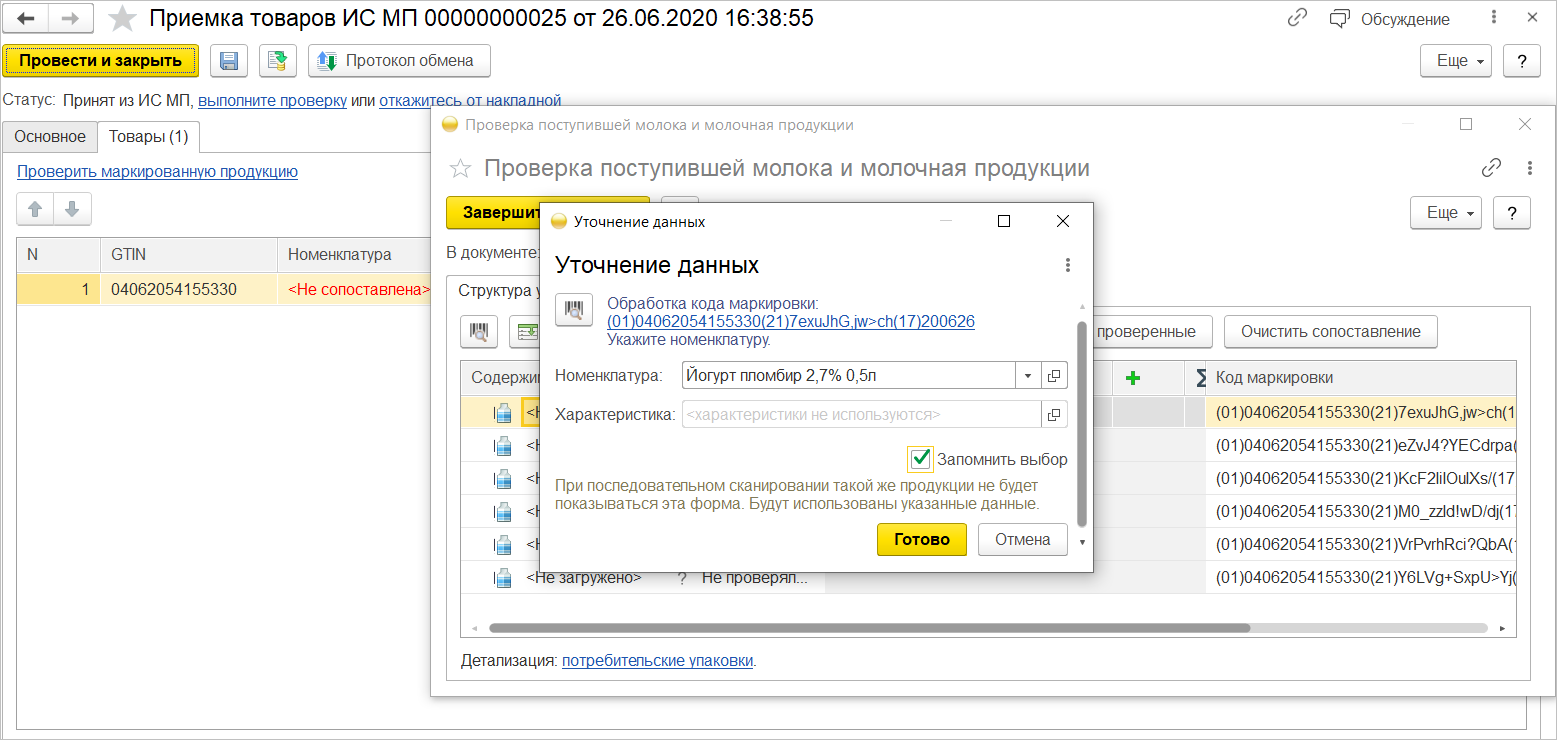Click the package icon in the last Не загружено row
The width and height of the screenshot is (1557, 740).
[503, 578]
